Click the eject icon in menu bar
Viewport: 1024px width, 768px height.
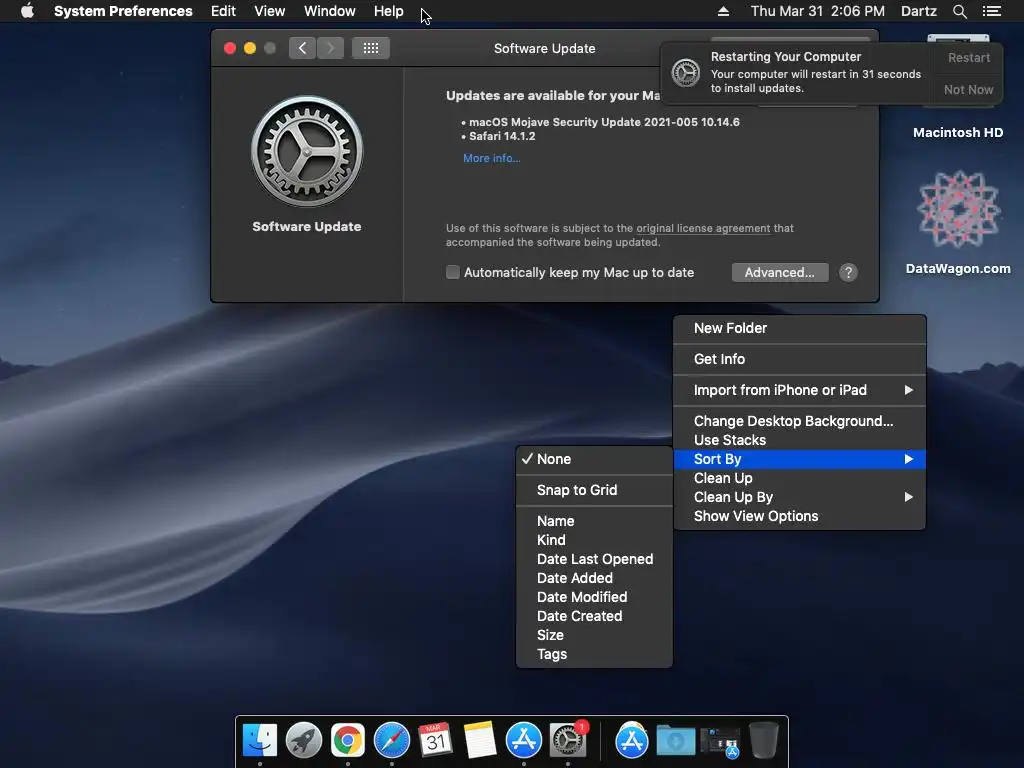pos(724,11)
